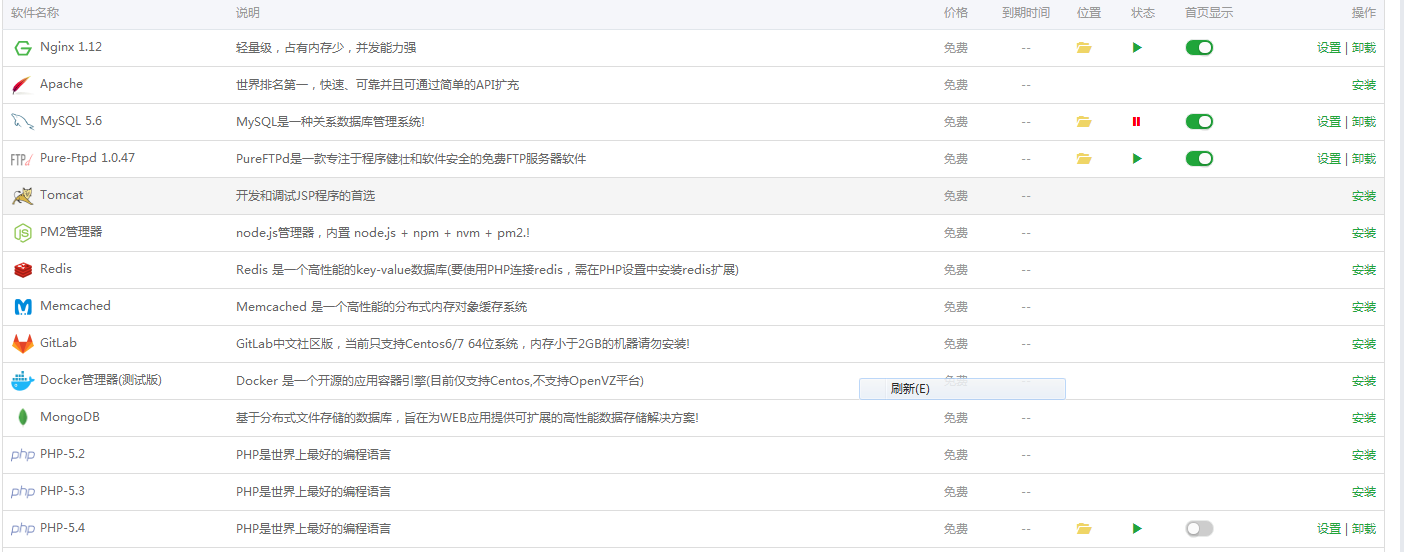This screenshot has height=552, width=1404.
Task: Toggle Nginx homepage display switch
Action: tap(1199, 48)
